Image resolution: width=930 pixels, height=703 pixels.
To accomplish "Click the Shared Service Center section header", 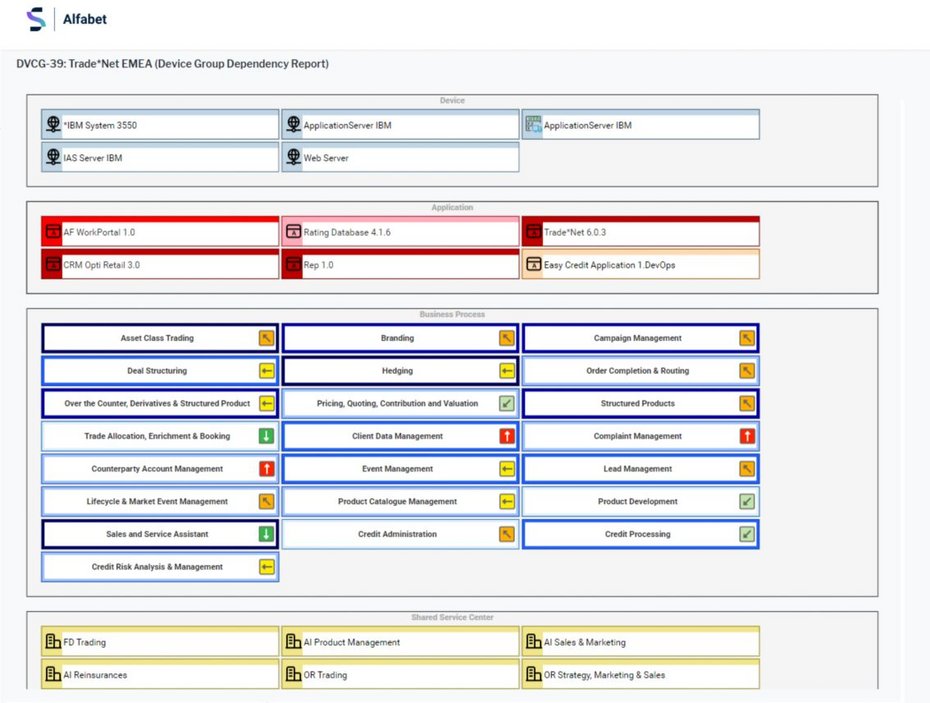I will 452,618.
